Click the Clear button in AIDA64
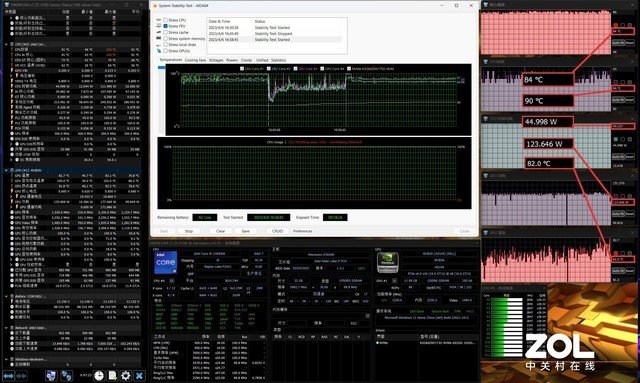Image resolution: width=640 pixels, height=383 pixels. 220,231
